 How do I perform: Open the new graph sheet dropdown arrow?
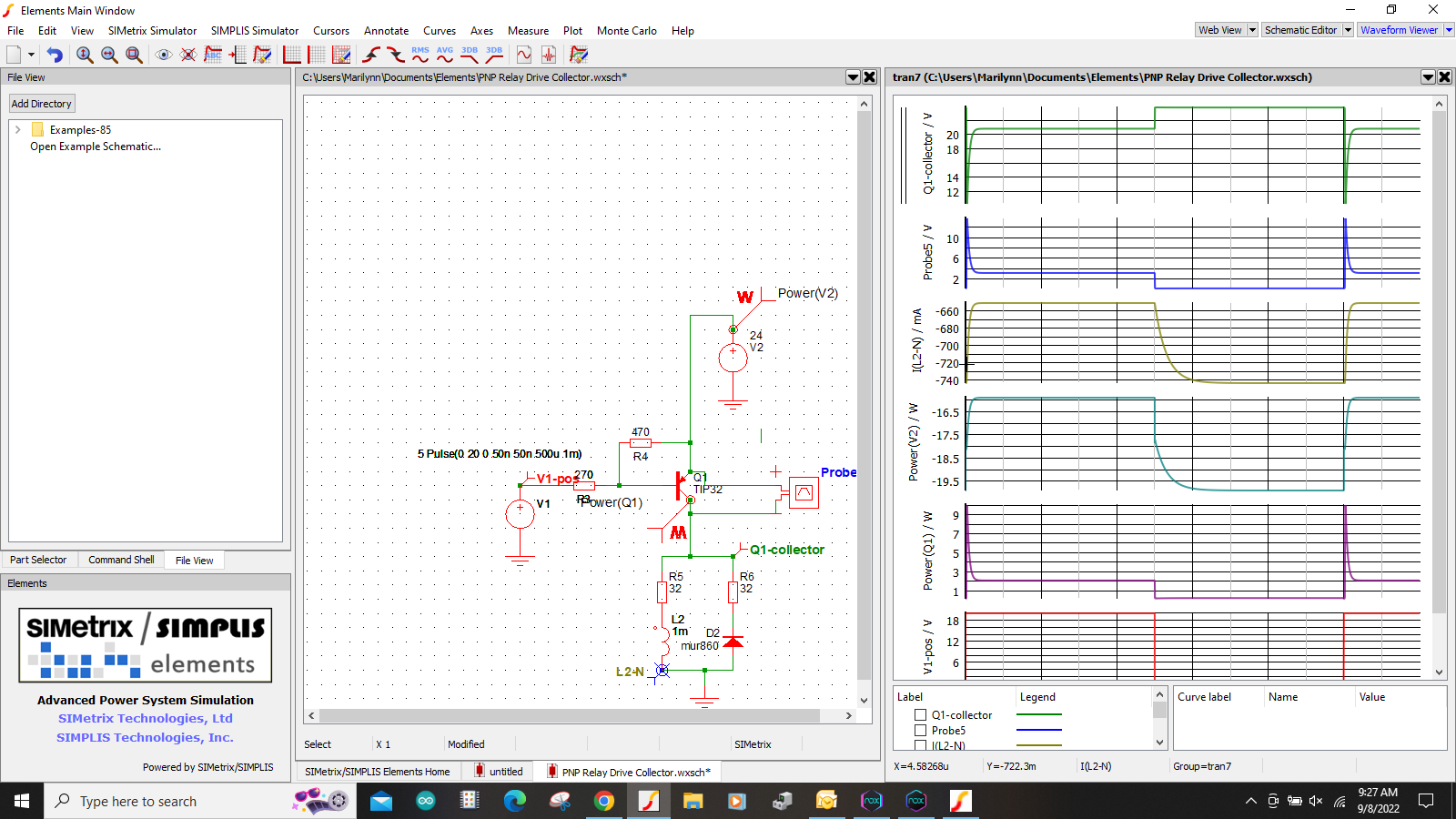point(31,55)
